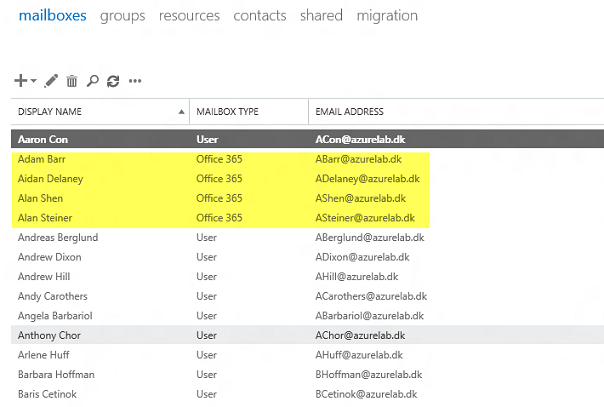This screenshot has width=604, height=407.
Task: Click the Office 365 type in Alan Steiner row
Action: pos(219,218)
